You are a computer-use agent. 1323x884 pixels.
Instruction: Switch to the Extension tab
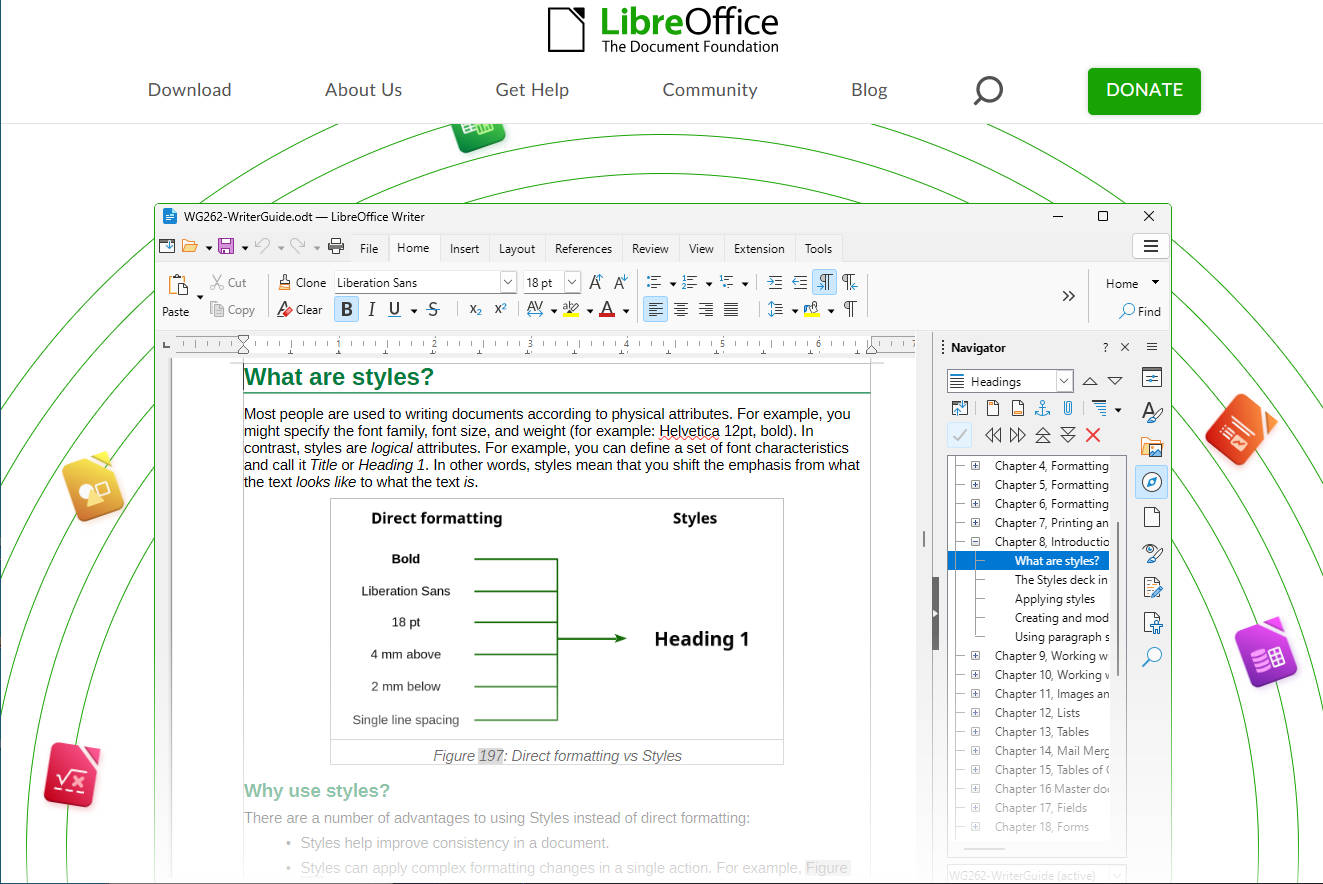pos(759,249)
